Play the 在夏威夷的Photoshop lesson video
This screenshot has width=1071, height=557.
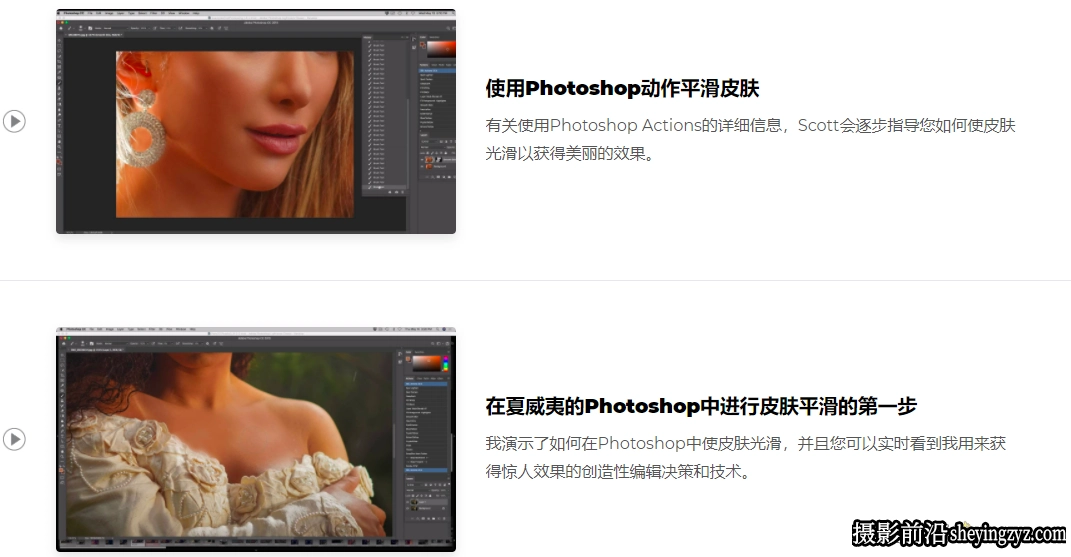(14, 439)
